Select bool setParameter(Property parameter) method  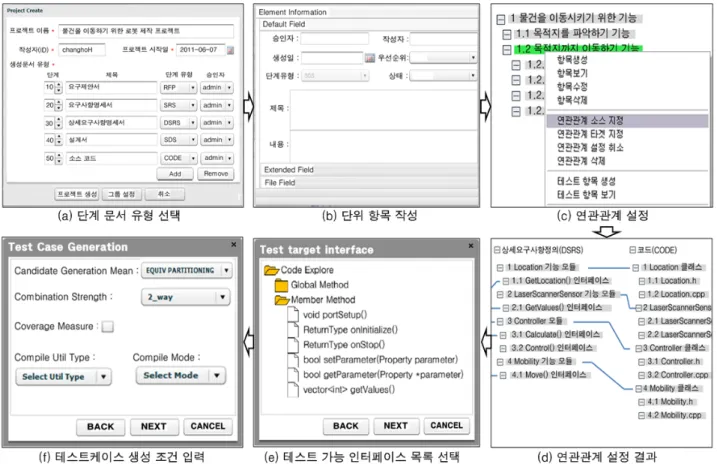pyautogui.click(x=380, y=360)
